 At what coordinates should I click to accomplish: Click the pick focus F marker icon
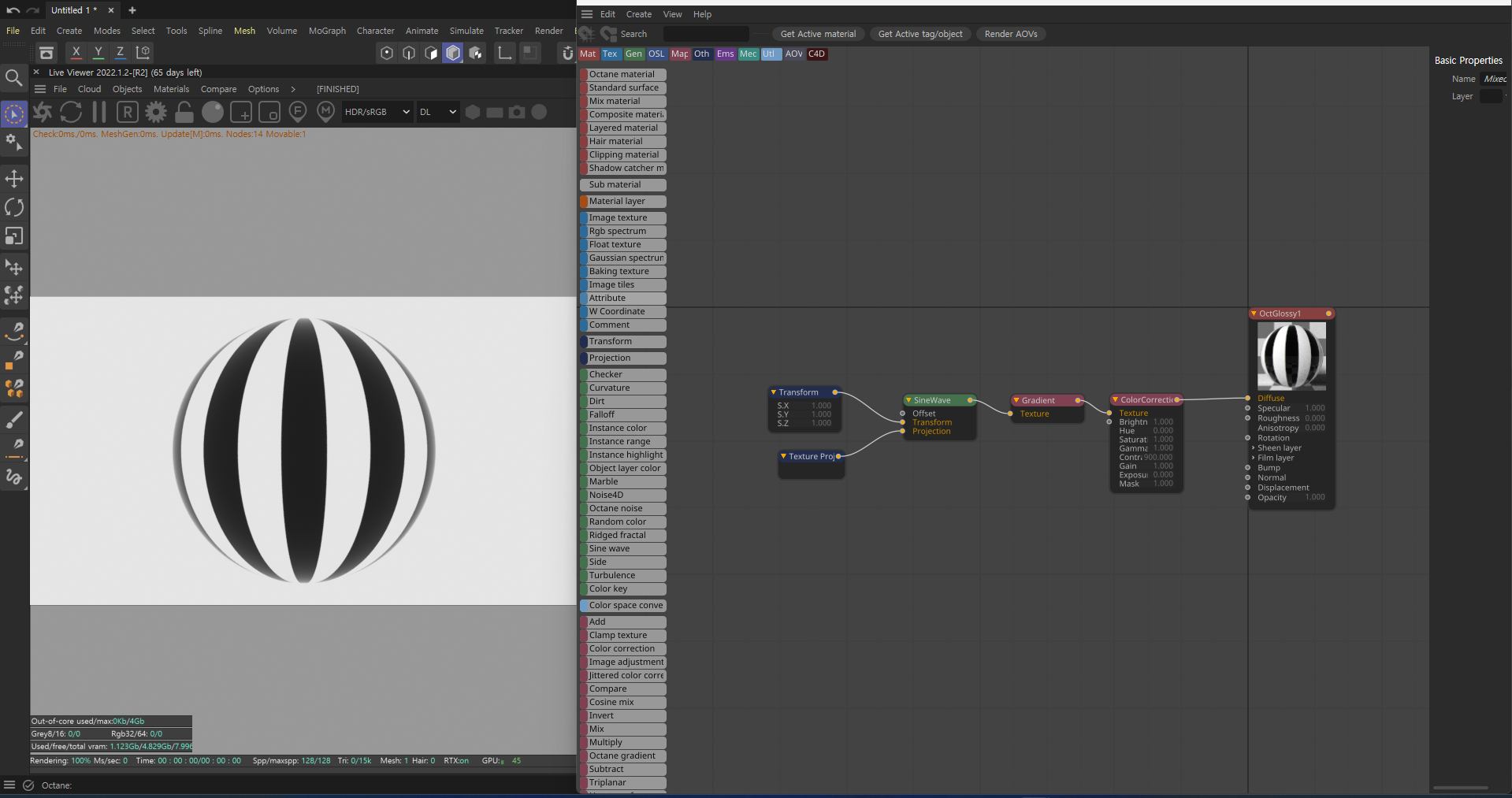[298, 112]
